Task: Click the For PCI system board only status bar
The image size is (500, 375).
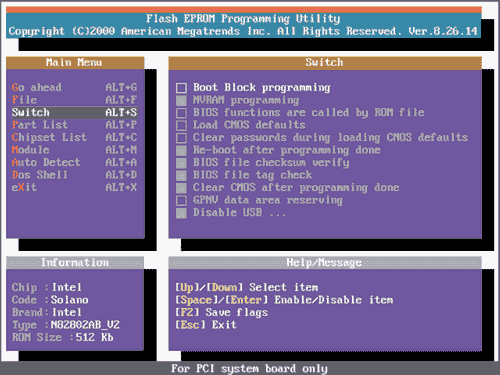Action: point(249,369)
